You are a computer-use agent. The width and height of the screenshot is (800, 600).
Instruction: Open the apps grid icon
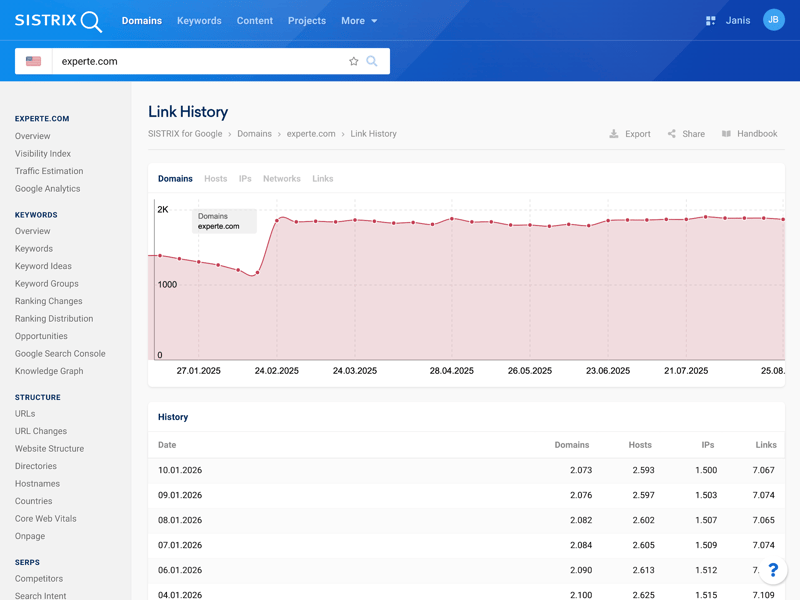click(710, 21)
